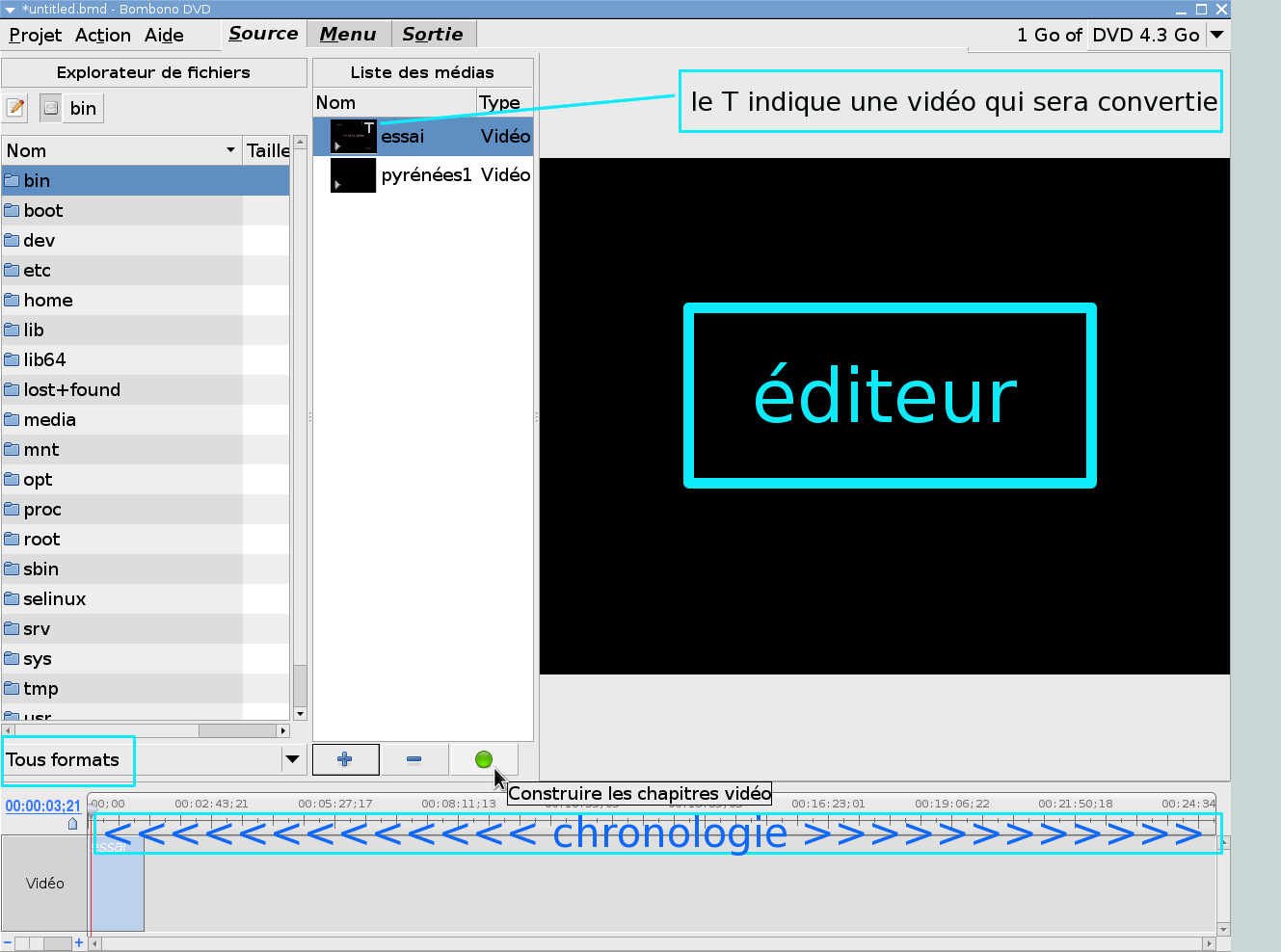Remove media with the blue minus button
The image size is (1281, 952).
414,759
